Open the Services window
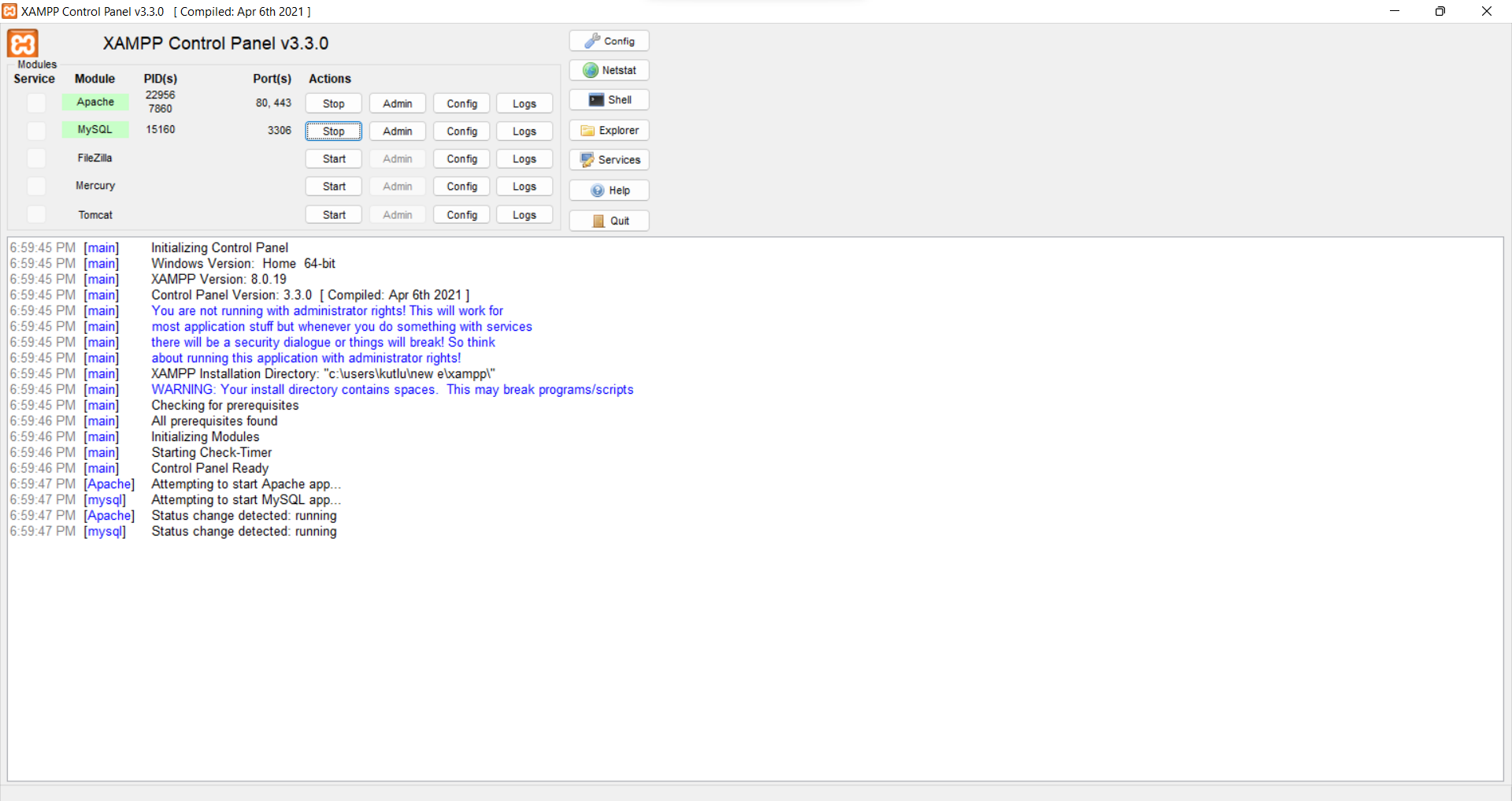 point(608,159)
